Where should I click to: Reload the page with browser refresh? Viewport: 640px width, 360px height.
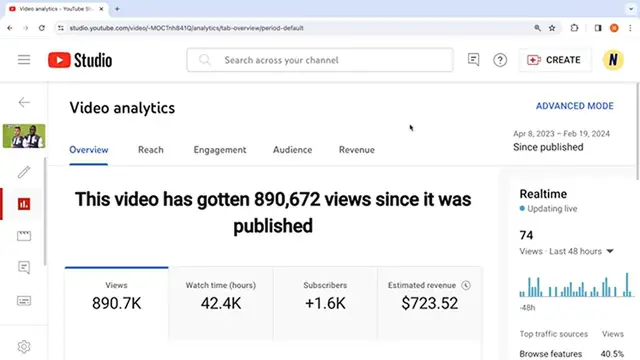tap(42, 28)
